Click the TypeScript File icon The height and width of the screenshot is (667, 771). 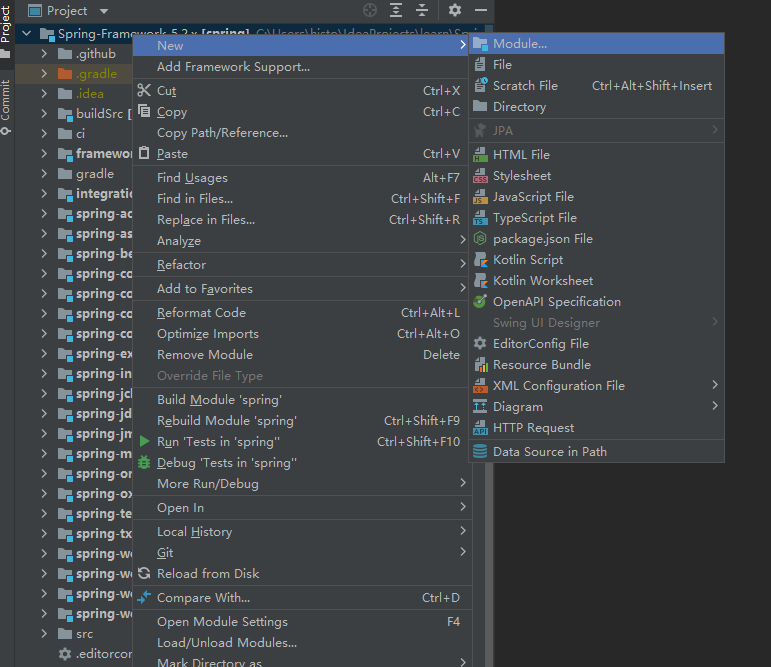pos(480,217)
